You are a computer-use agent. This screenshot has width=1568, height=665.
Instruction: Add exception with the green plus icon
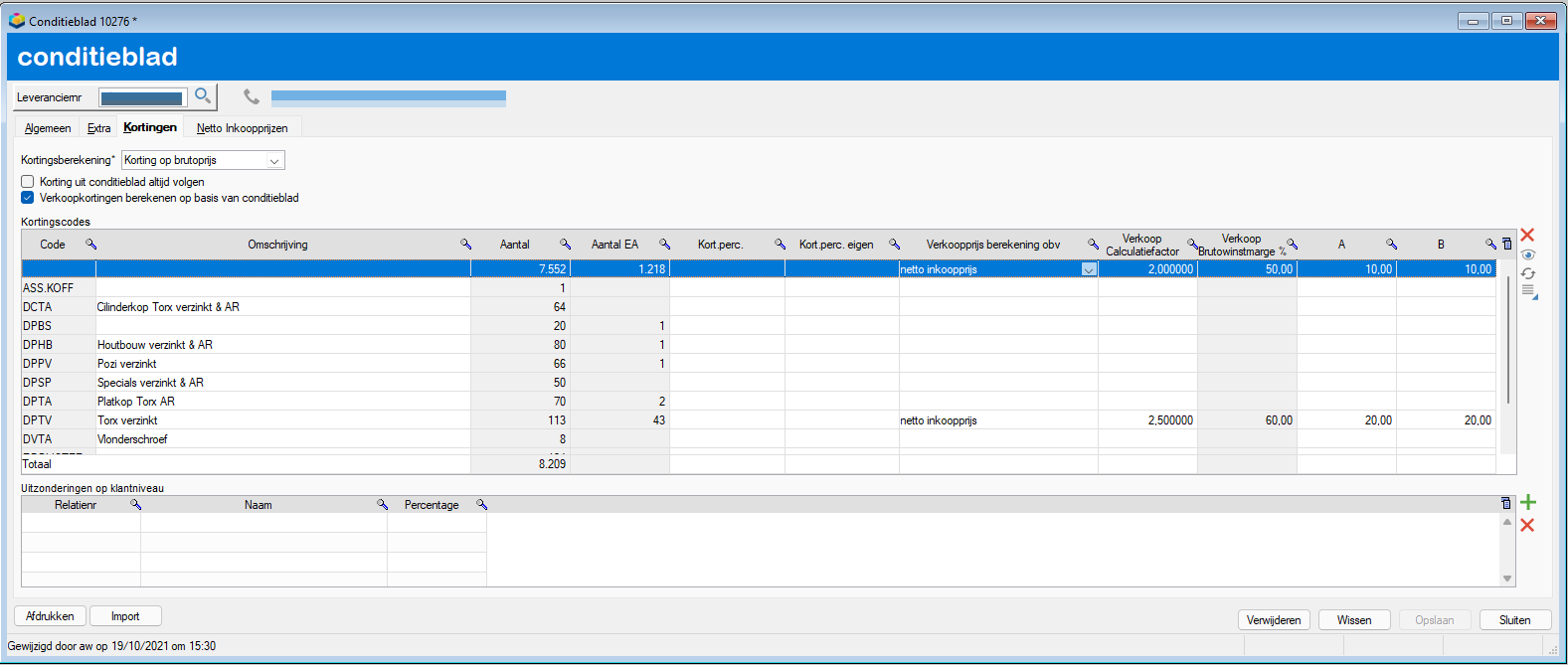coord(1528,503)
